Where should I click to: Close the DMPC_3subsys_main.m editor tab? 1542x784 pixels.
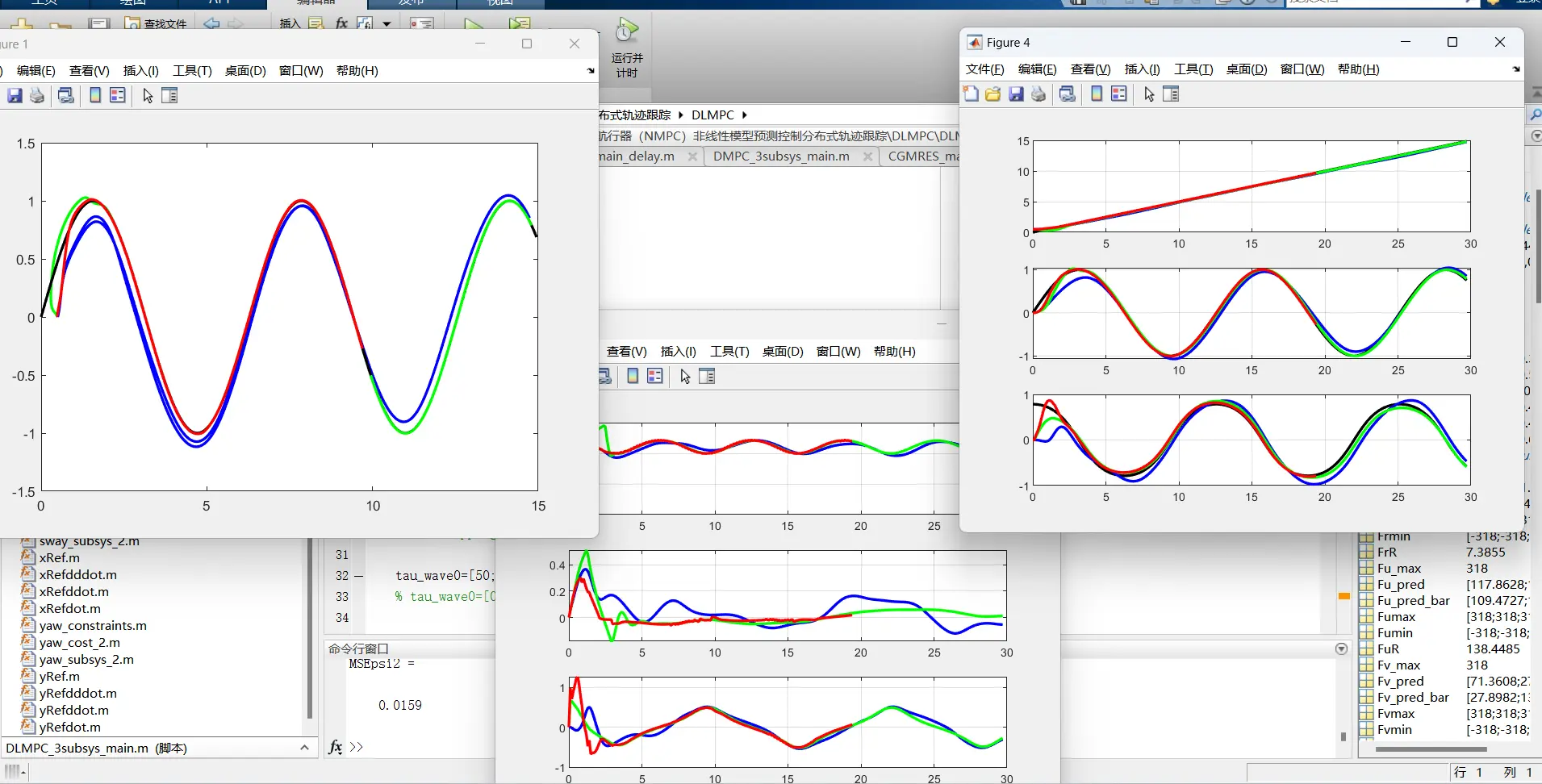(867, 156)
